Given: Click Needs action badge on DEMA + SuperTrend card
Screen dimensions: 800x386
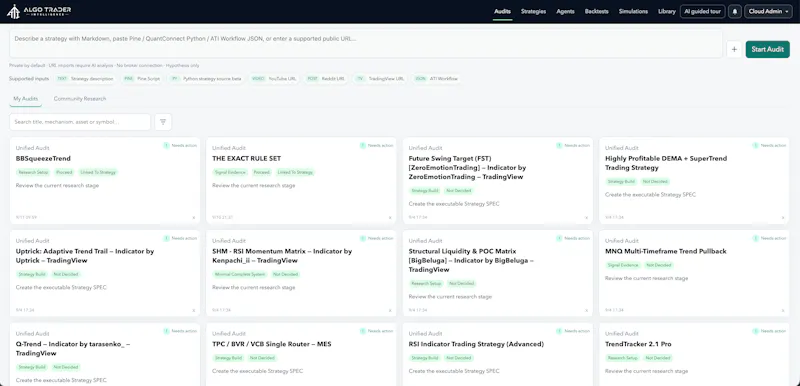Looking at the screenshot, I should pos(769,145).
